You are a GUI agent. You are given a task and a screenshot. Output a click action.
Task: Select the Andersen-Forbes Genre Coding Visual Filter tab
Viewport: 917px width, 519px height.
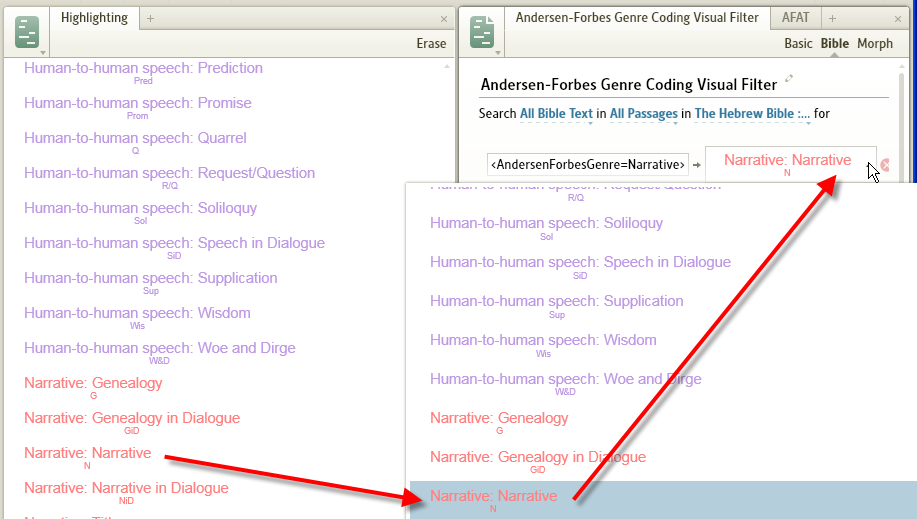coord(637,18)
